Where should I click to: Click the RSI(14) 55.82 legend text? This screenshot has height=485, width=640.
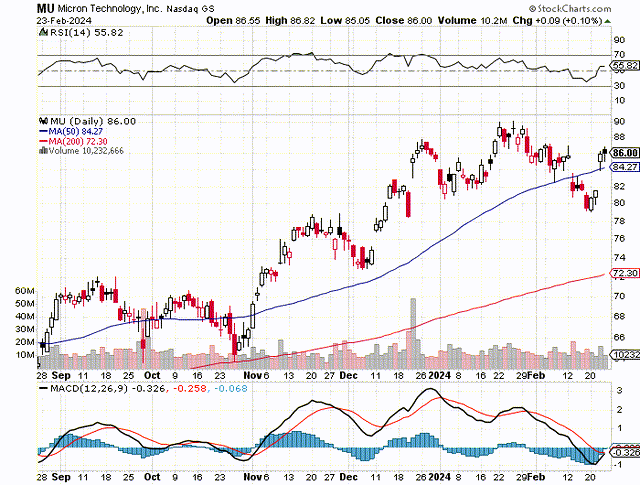[86, 32]
